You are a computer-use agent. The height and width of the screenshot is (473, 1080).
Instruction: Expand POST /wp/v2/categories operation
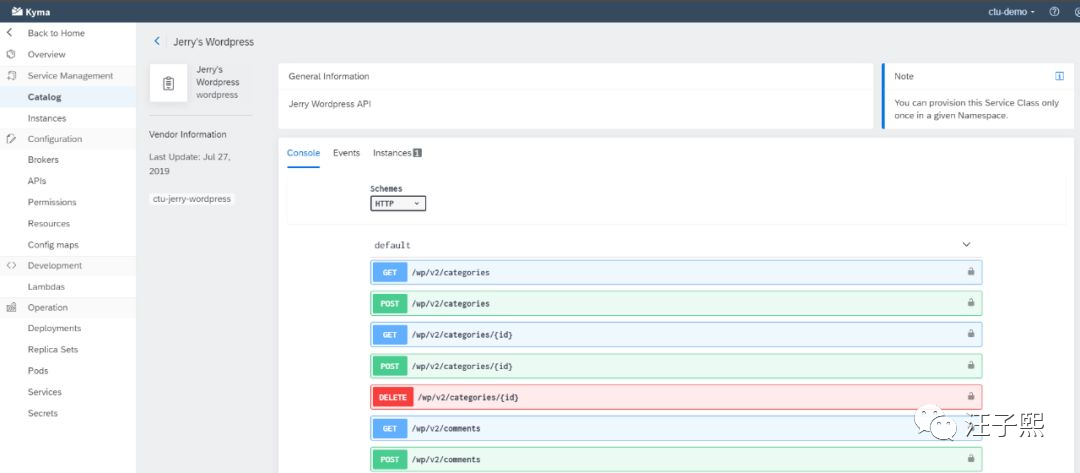pyautogui.click(x=676, y=303)
